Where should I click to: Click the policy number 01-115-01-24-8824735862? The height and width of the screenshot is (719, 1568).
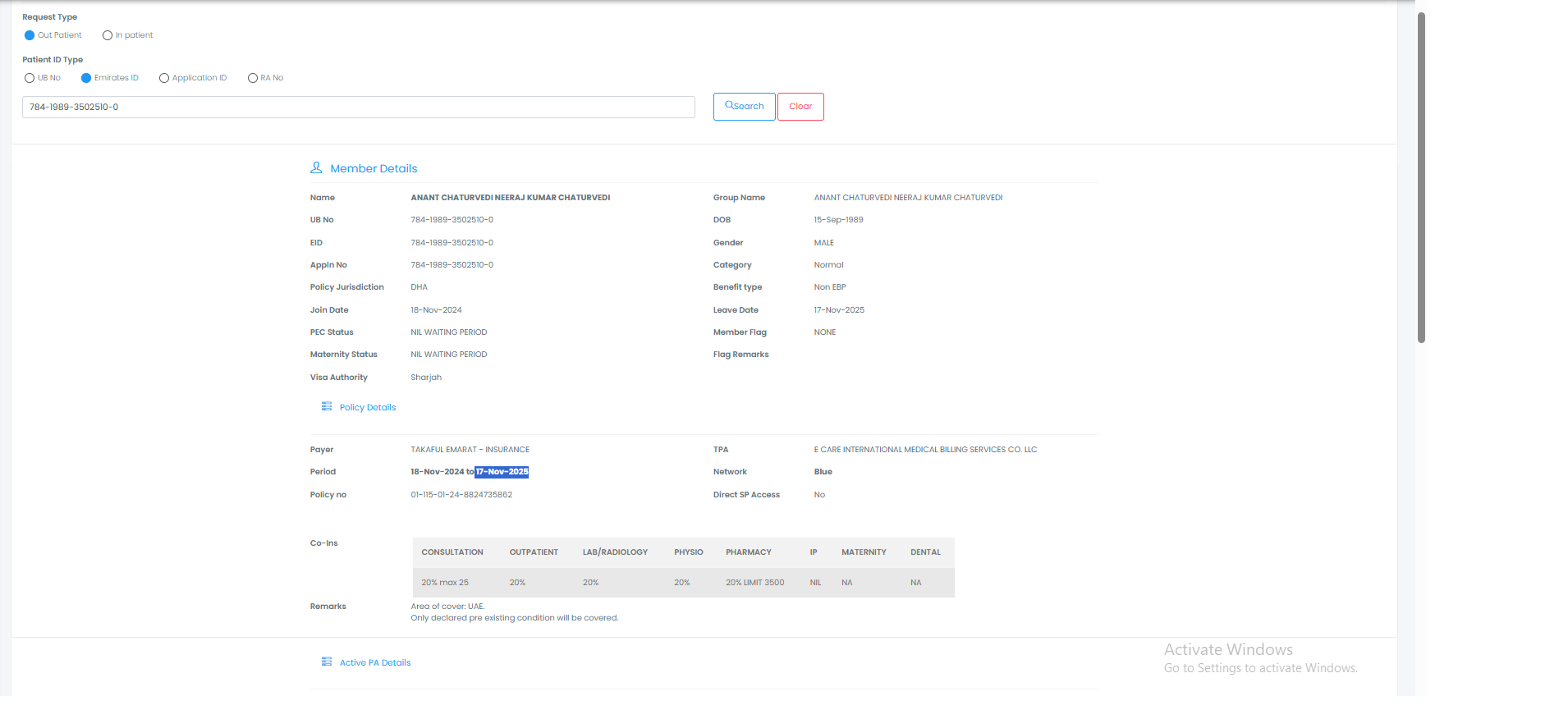point(461,495)
